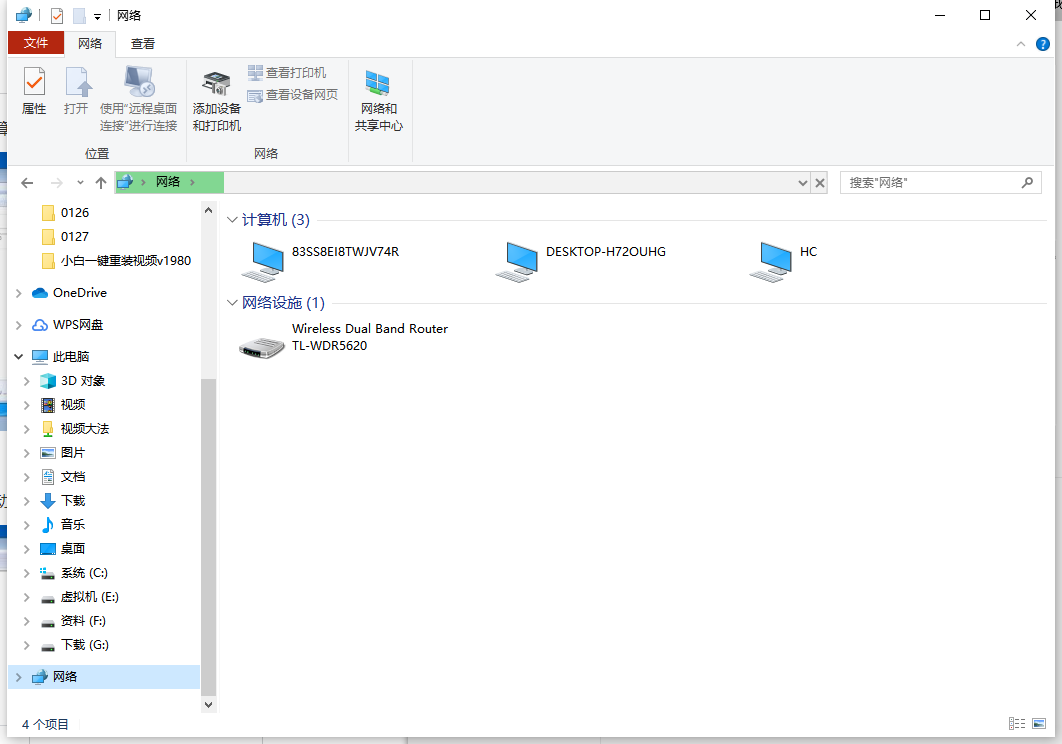The height and width of the screenshot is (744, 1062).
Task: Open OneDrive in navigation pane
Action: 80,293
